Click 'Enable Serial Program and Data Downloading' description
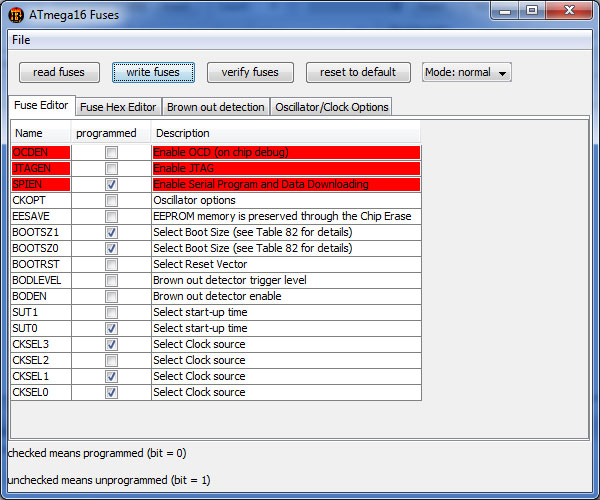The image size is (600, 500). point(286,184)
